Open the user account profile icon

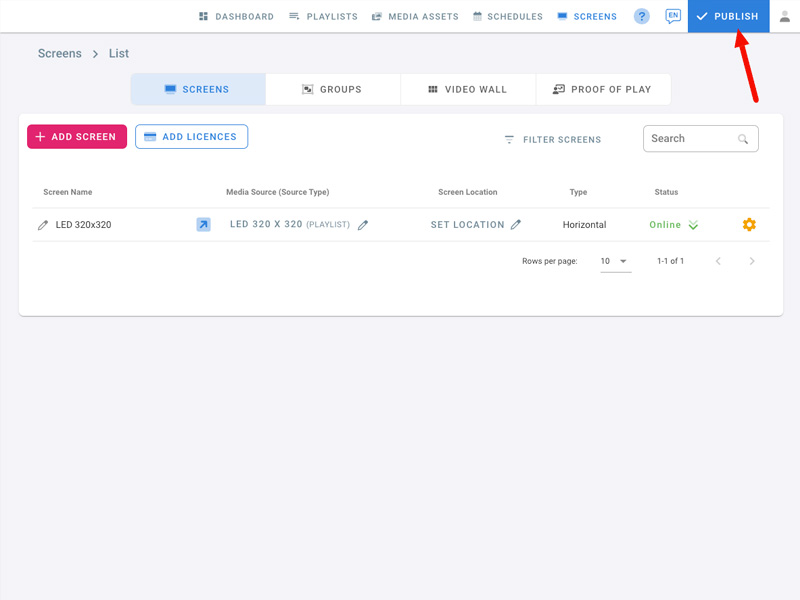pyautogui.click(x=785, y=17)
